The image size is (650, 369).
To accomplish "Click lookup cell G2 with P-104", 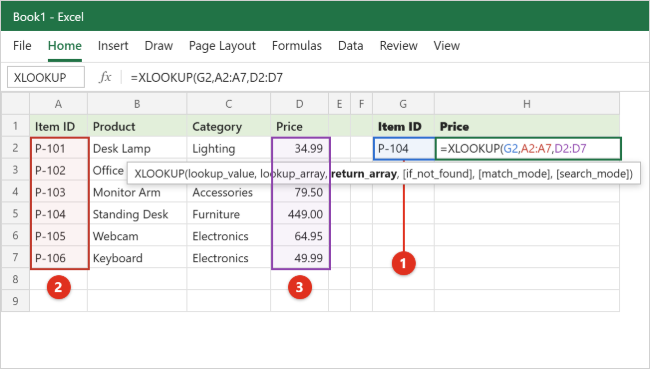I will [404, 148].
